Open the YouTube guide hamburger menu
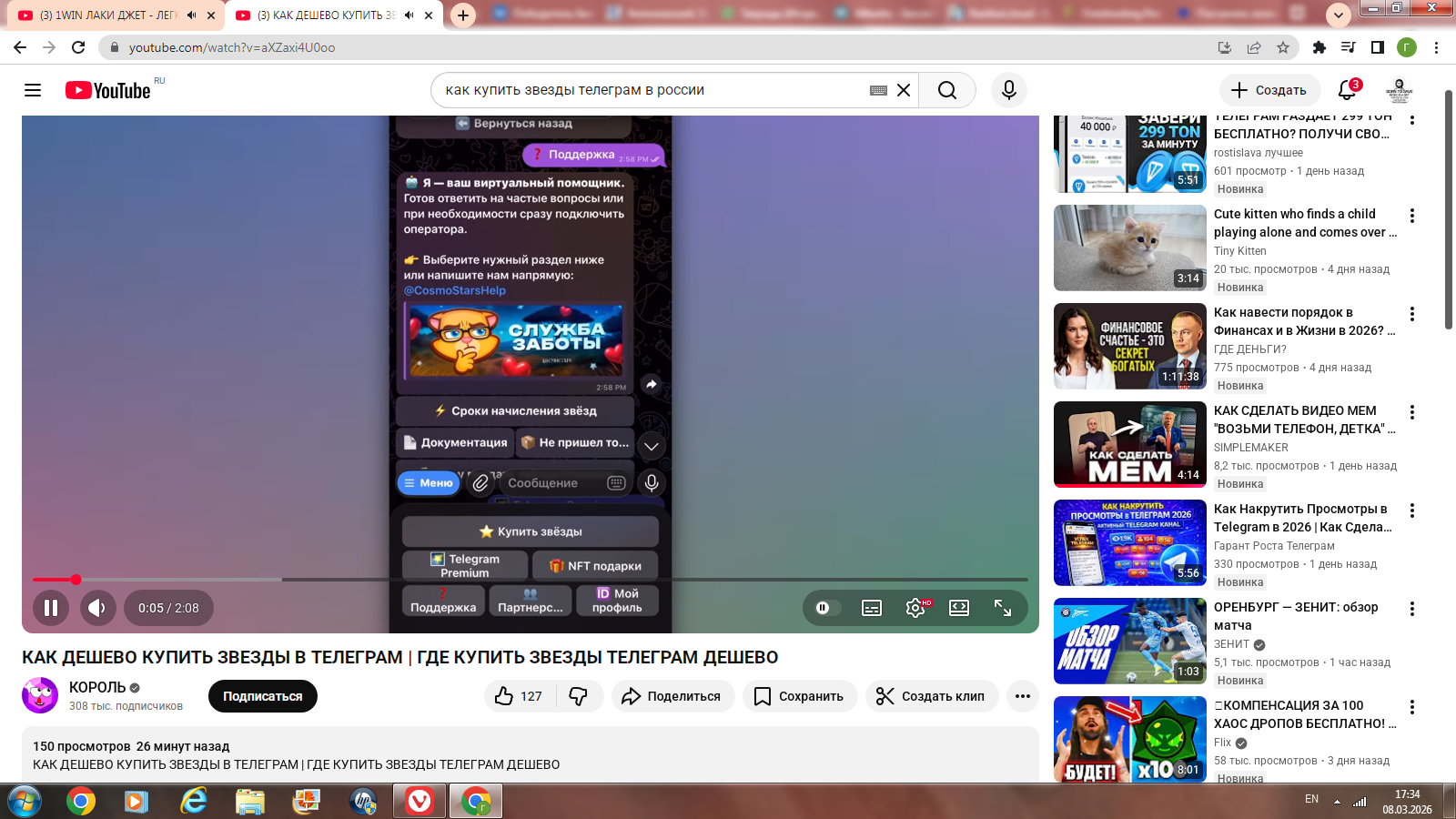 33,90
